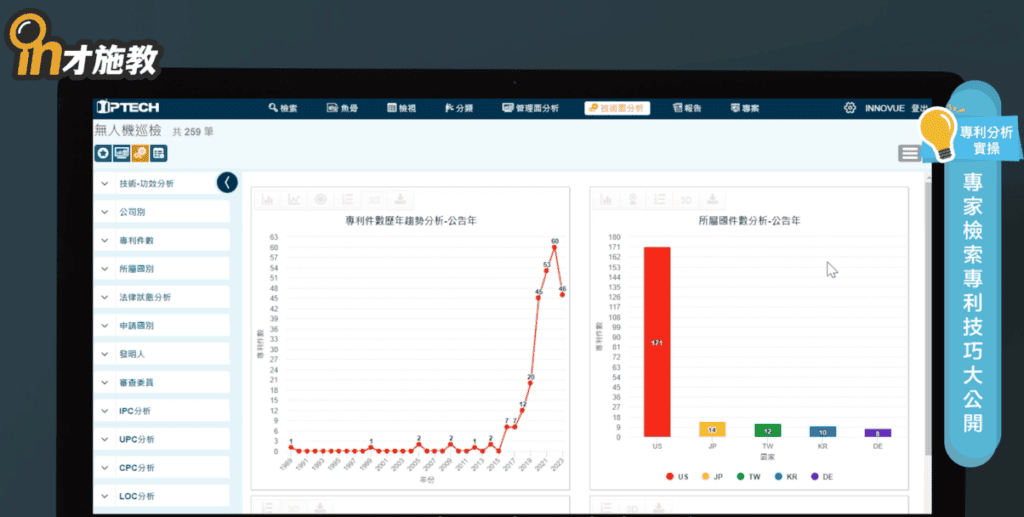Download the country count chart
Image resolution: width=1024 pixels, height=517 pixels.
pos(711,199)
